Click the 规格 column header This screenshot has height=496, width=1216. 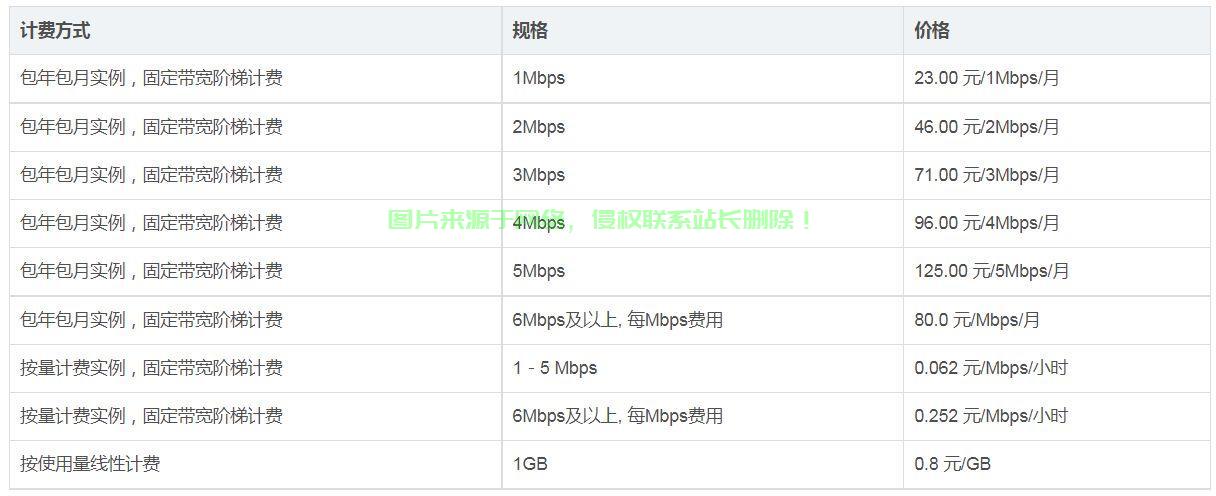click(530, 31)
